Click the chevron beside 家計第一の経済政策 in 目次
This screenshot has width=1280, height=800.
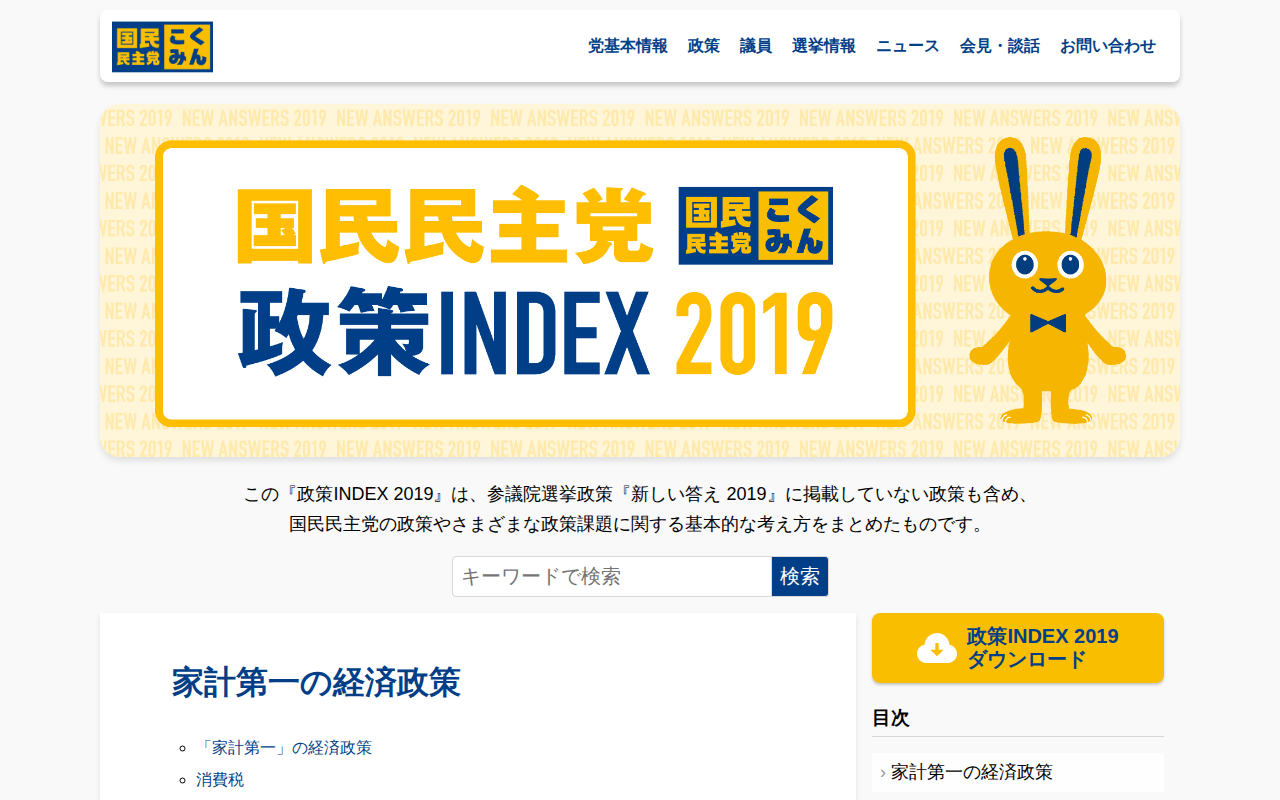point(883,773)
